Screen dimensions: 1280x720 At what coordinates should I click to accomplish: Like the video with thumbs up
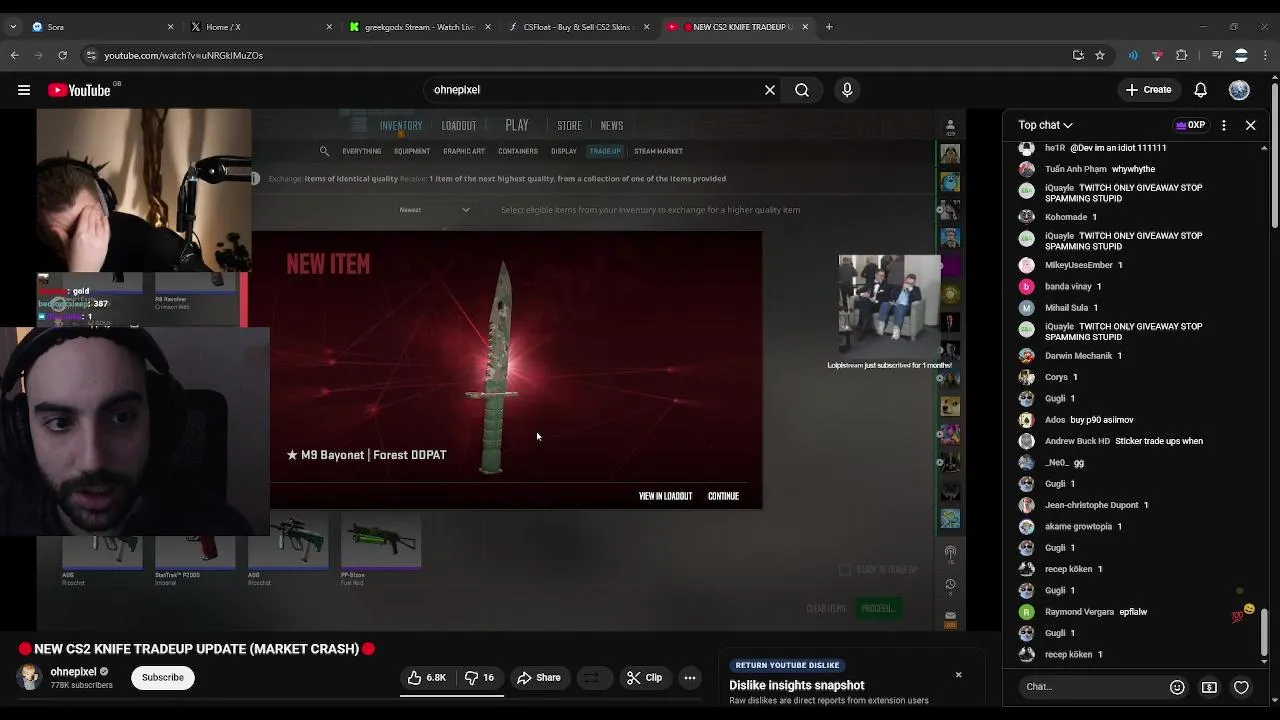pos(426,678)
